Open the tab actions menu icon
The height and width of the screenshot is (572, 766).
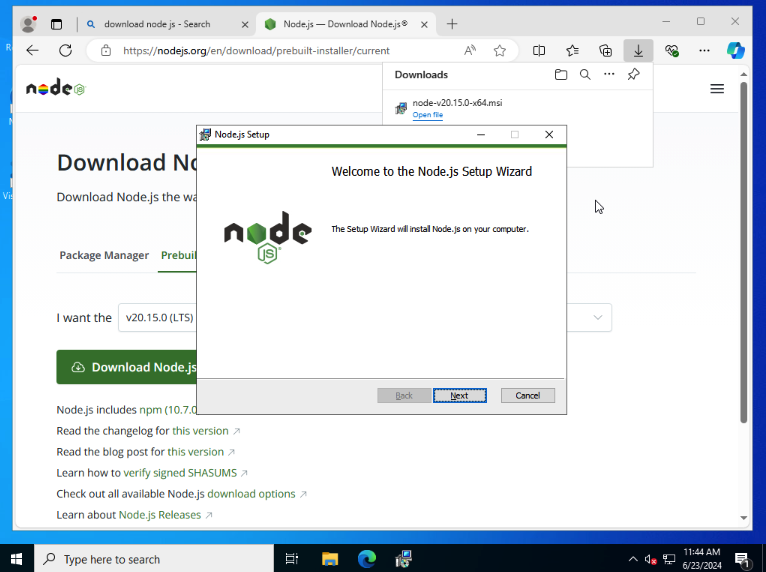(x=57, y=24)
